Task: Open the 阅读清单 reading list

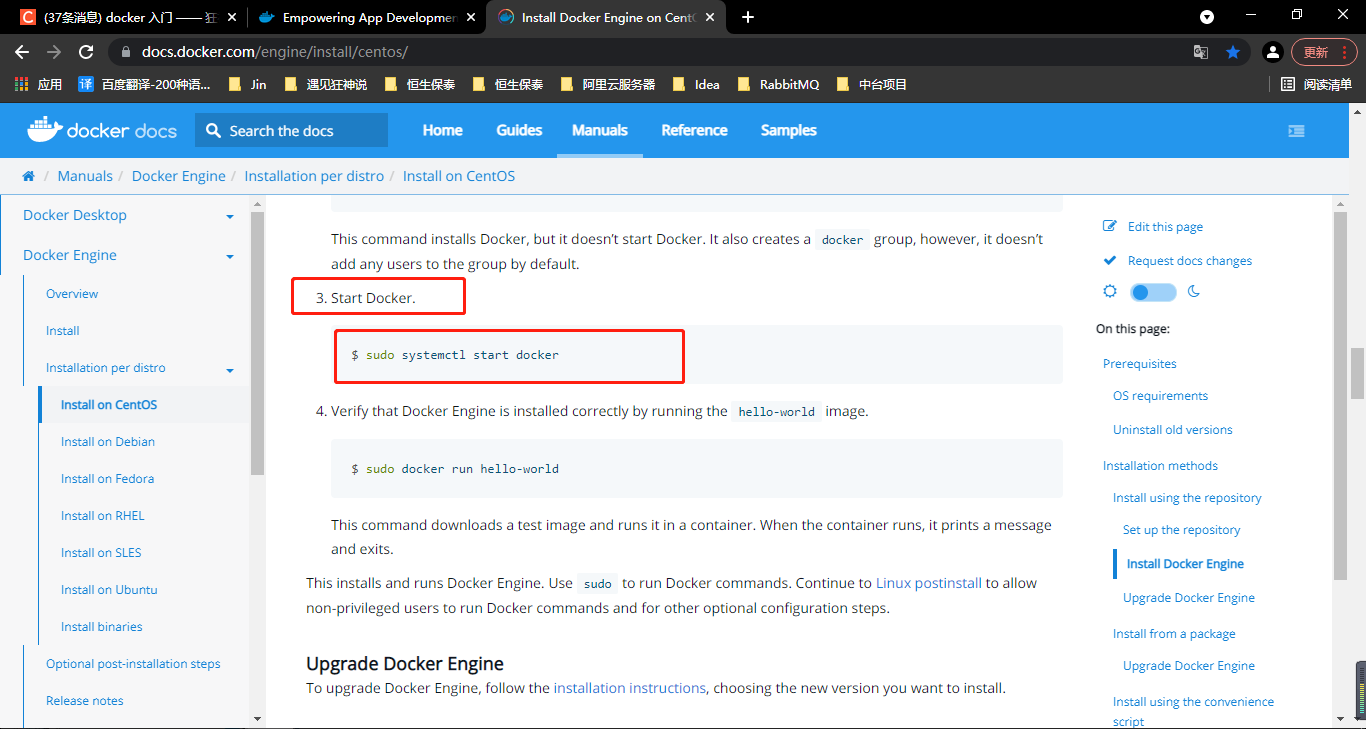Action: pyautogui.click(x=1316, y=84)
